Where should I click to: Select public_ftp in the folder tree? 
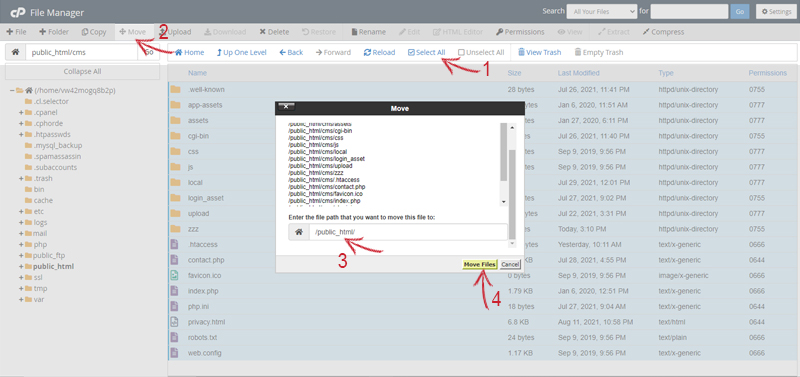[x=49, y=255]
